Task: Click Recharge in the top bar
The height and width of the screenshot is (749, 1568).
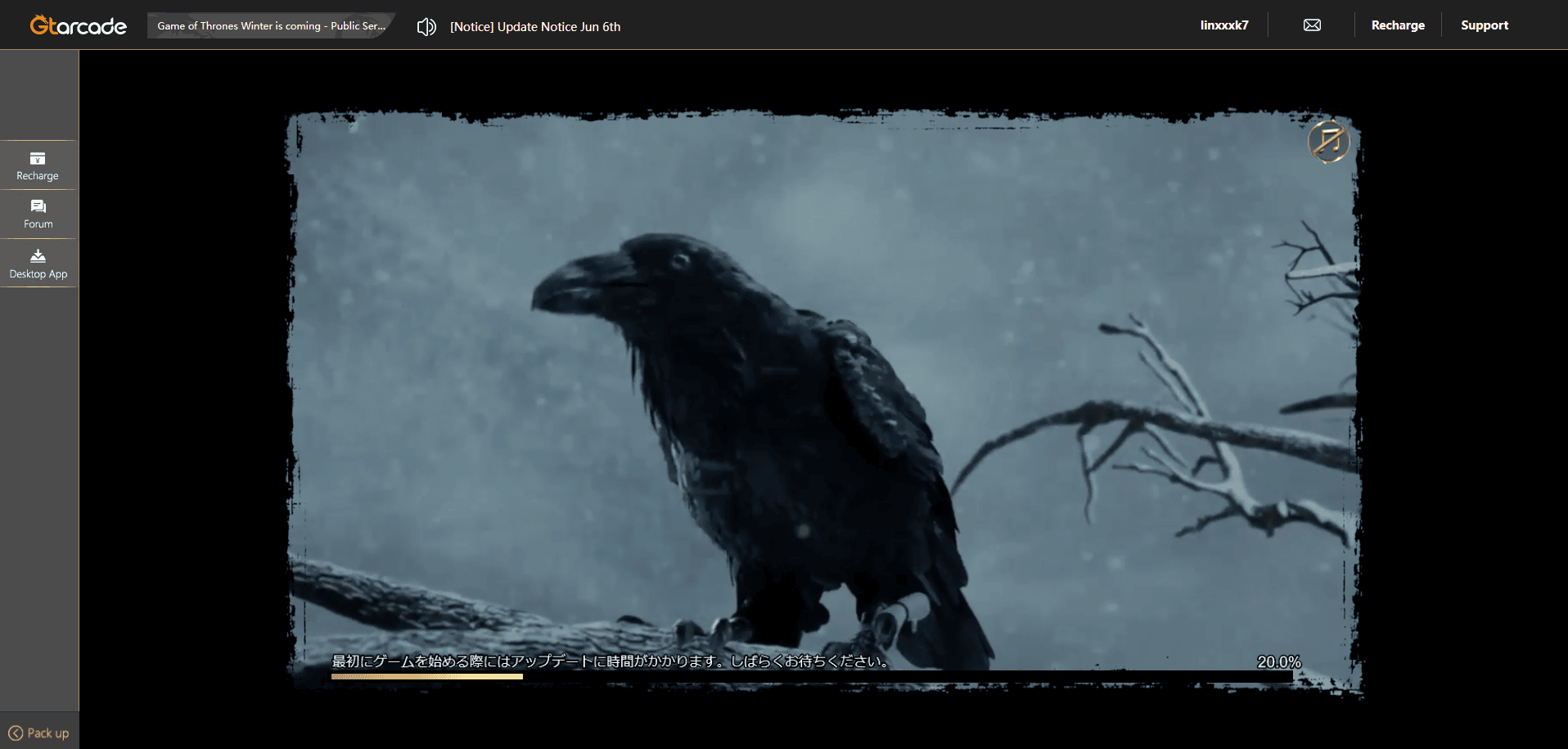Action: (1398, 25)
